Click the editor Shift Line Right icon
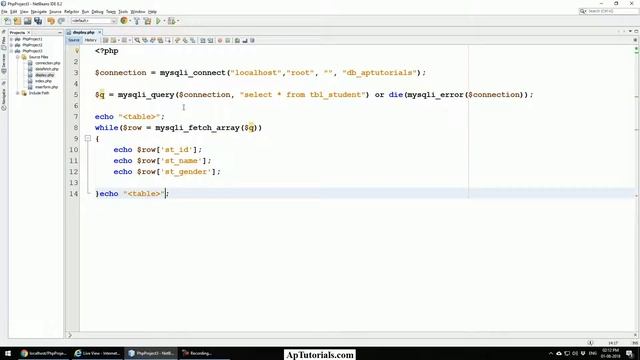This screenshot has width=640, height=360. click(x=211, y=40)
